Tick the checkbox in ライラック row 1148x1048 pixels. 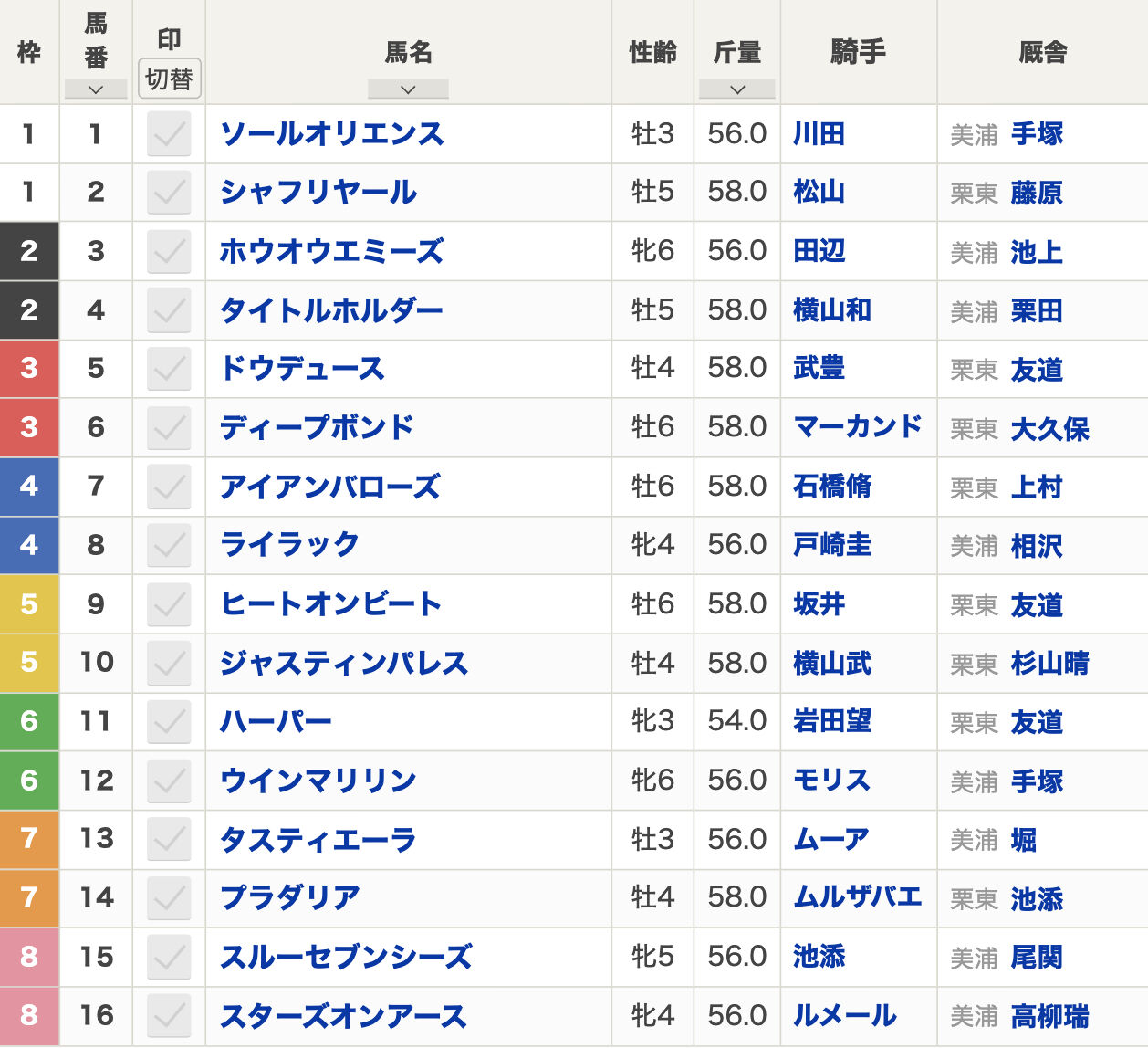169,545
